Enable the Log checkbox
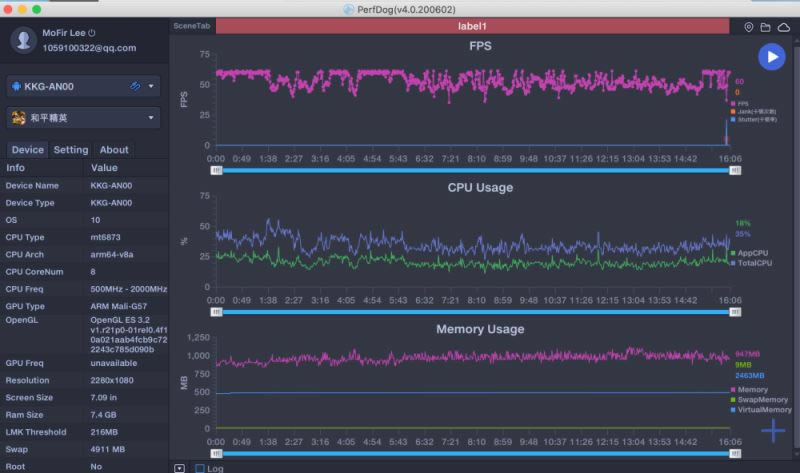Viewport: 800px width, 473px height. tap(200, 468)
